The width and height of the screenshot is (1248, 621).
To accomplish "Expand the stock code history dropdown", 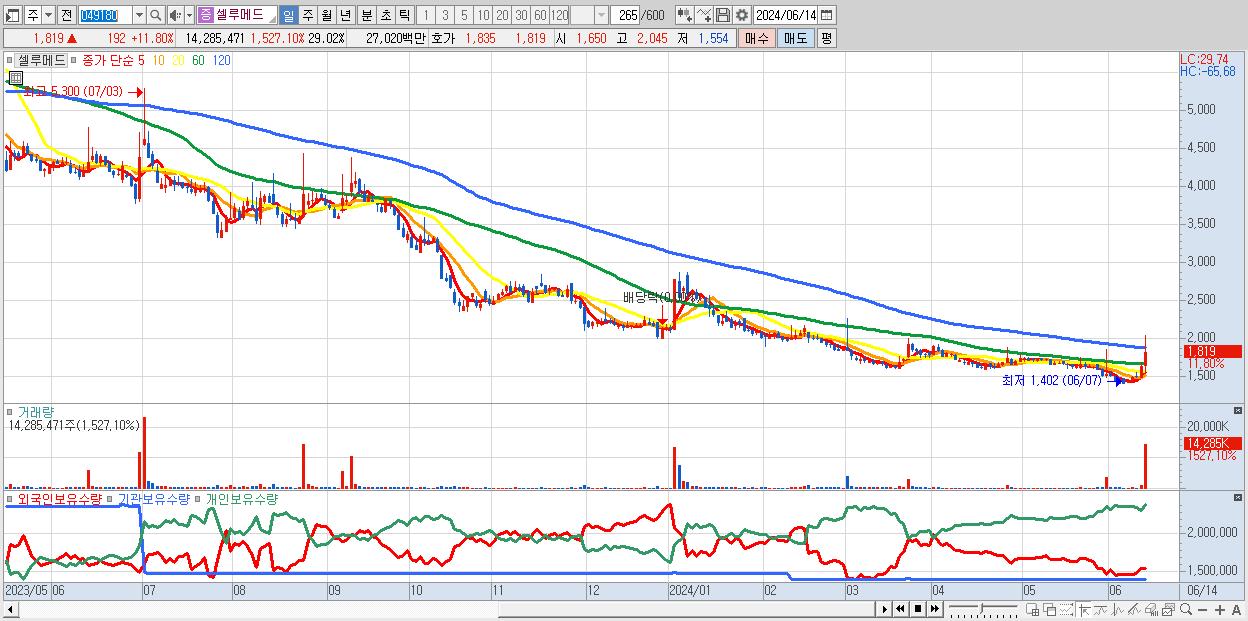I will click(x=139, y=16).
